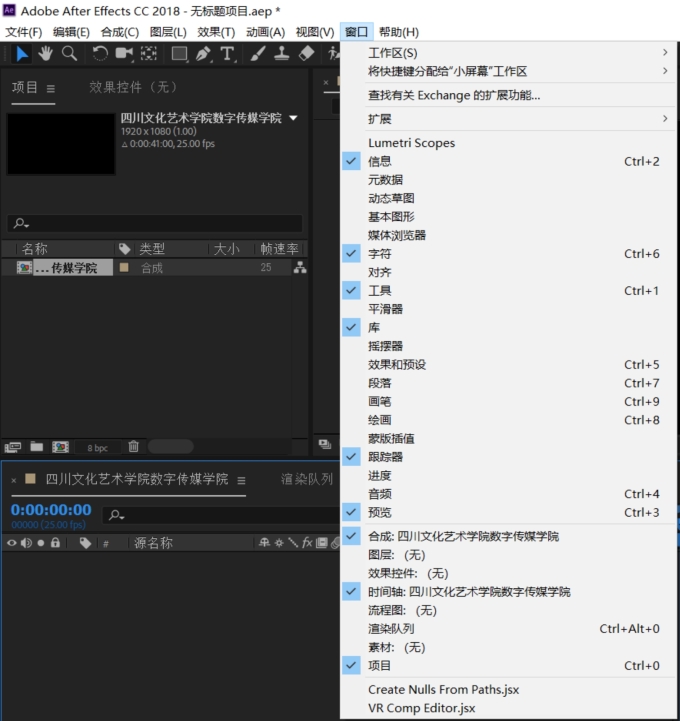Click the Interpret Footage icon in Project panel

13,446
